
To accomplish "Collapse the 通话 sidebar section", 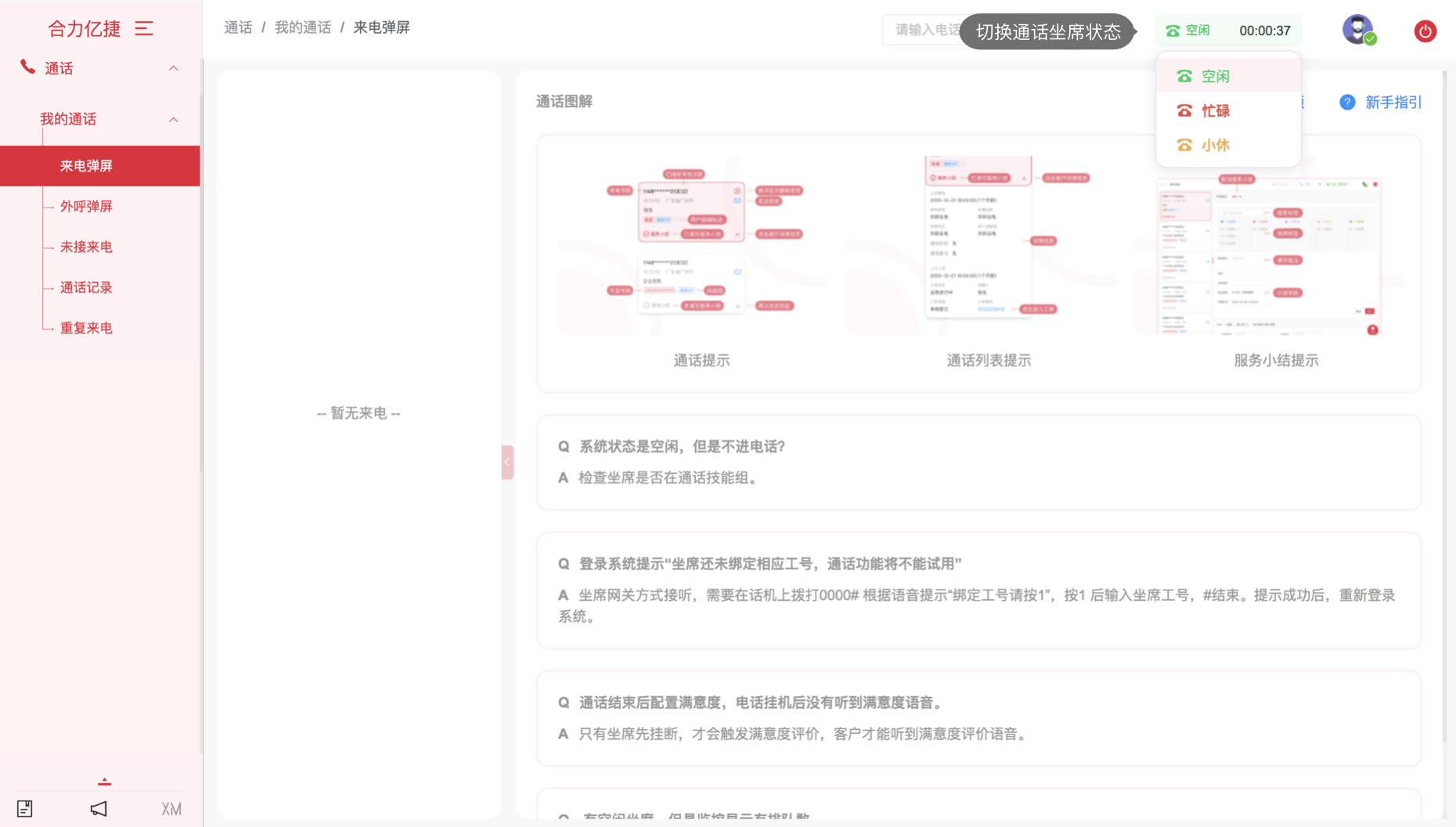I will [174, 69].
